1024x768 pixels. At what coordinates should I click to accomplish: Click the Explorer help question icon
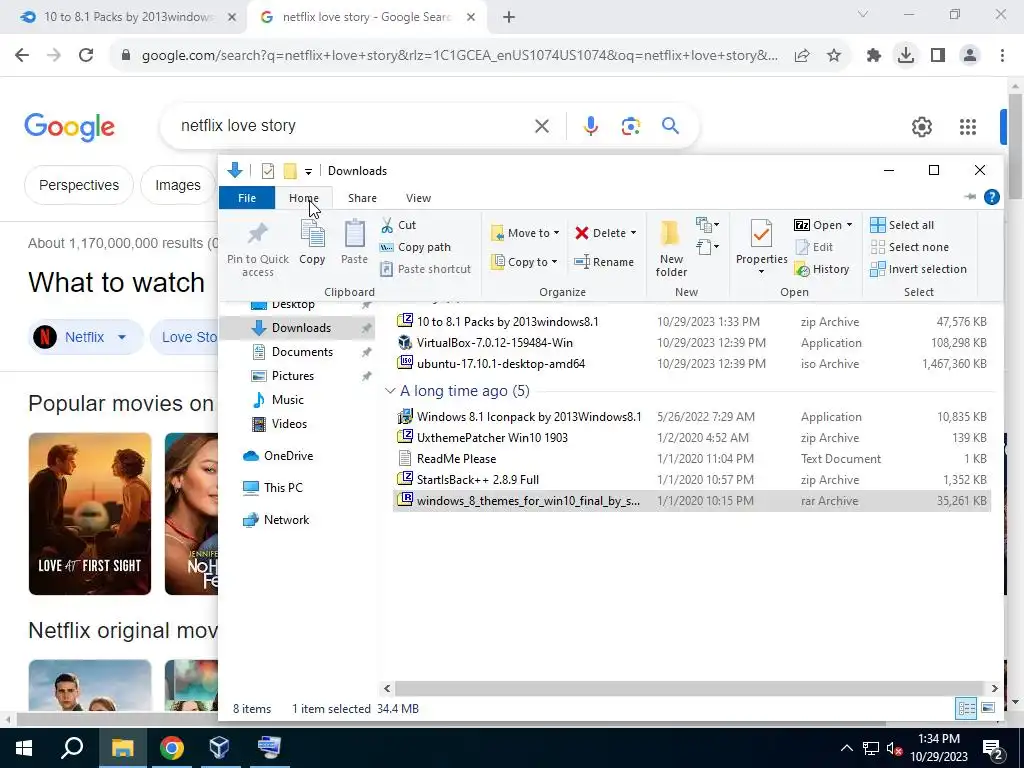coord(991,197)
